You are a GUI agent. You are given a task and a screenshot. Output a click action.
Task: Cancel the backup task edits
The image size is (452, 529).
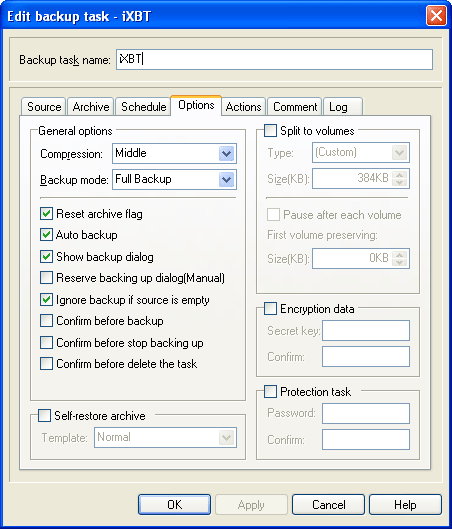[x=329, y=504]
